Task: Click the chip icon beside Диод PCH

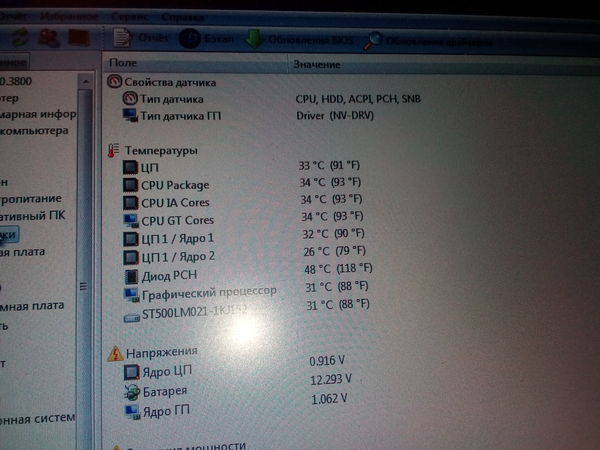Action: tap(131, 276)
